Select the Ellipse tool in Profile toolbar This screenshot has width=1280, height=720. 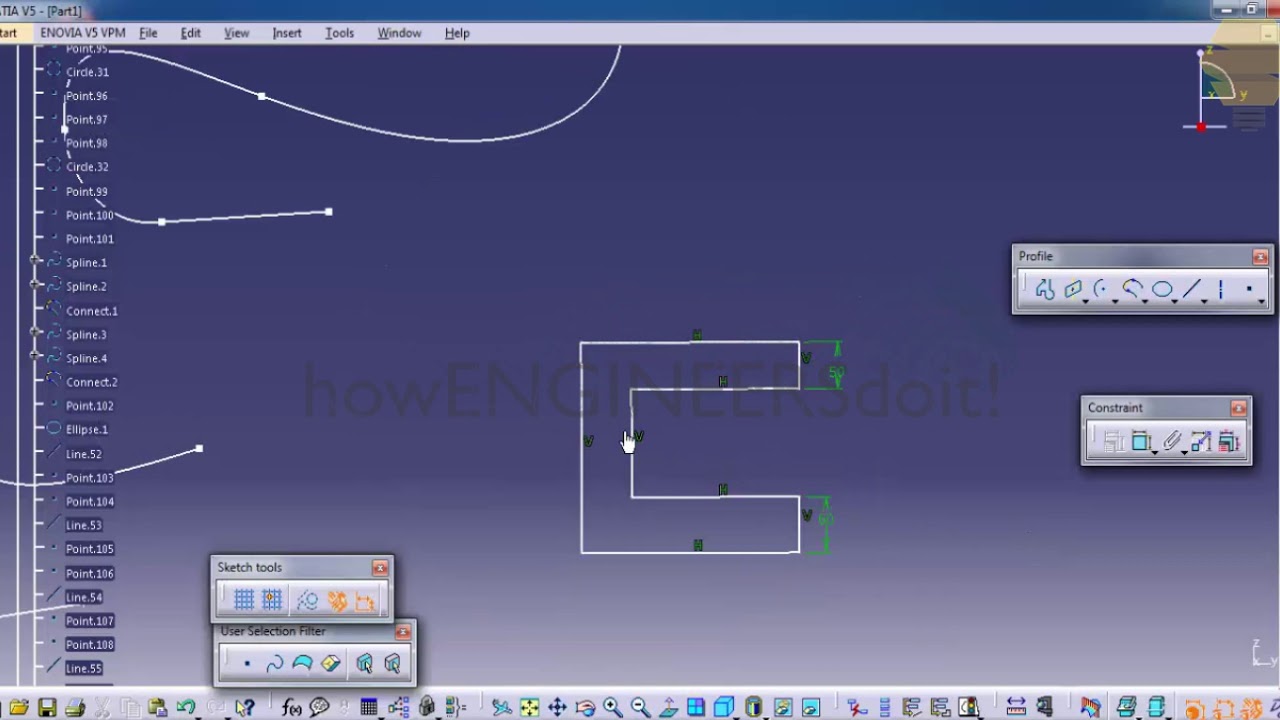(1161, 290)
